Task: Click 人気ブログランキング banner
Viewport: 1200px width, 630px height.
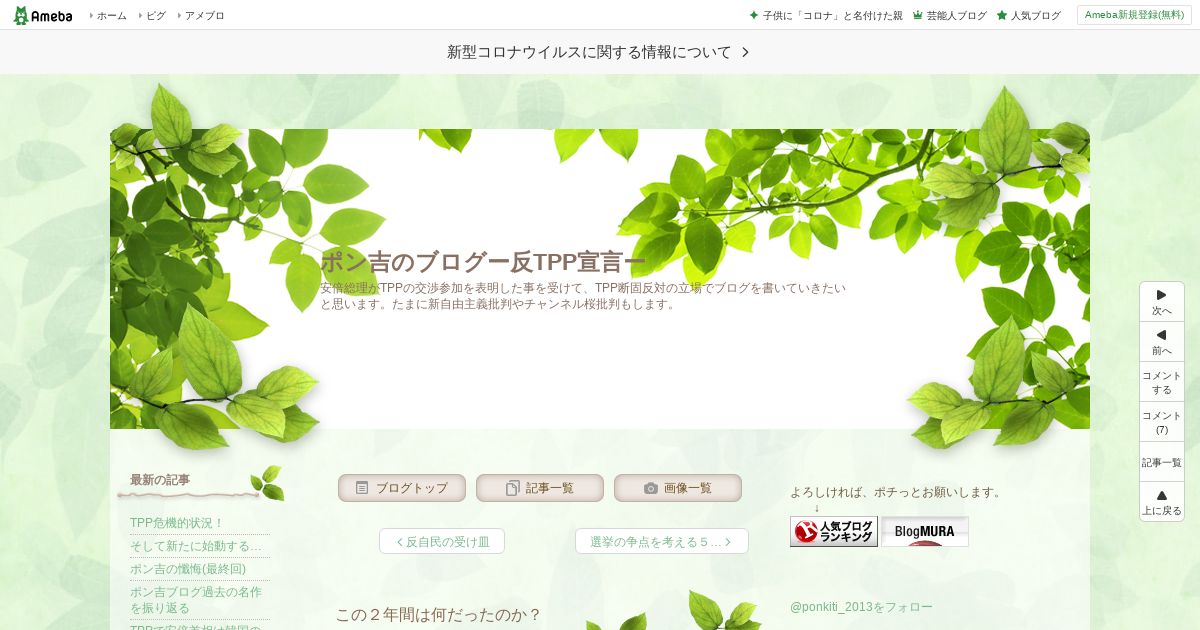Action: (x=834, y=531)
